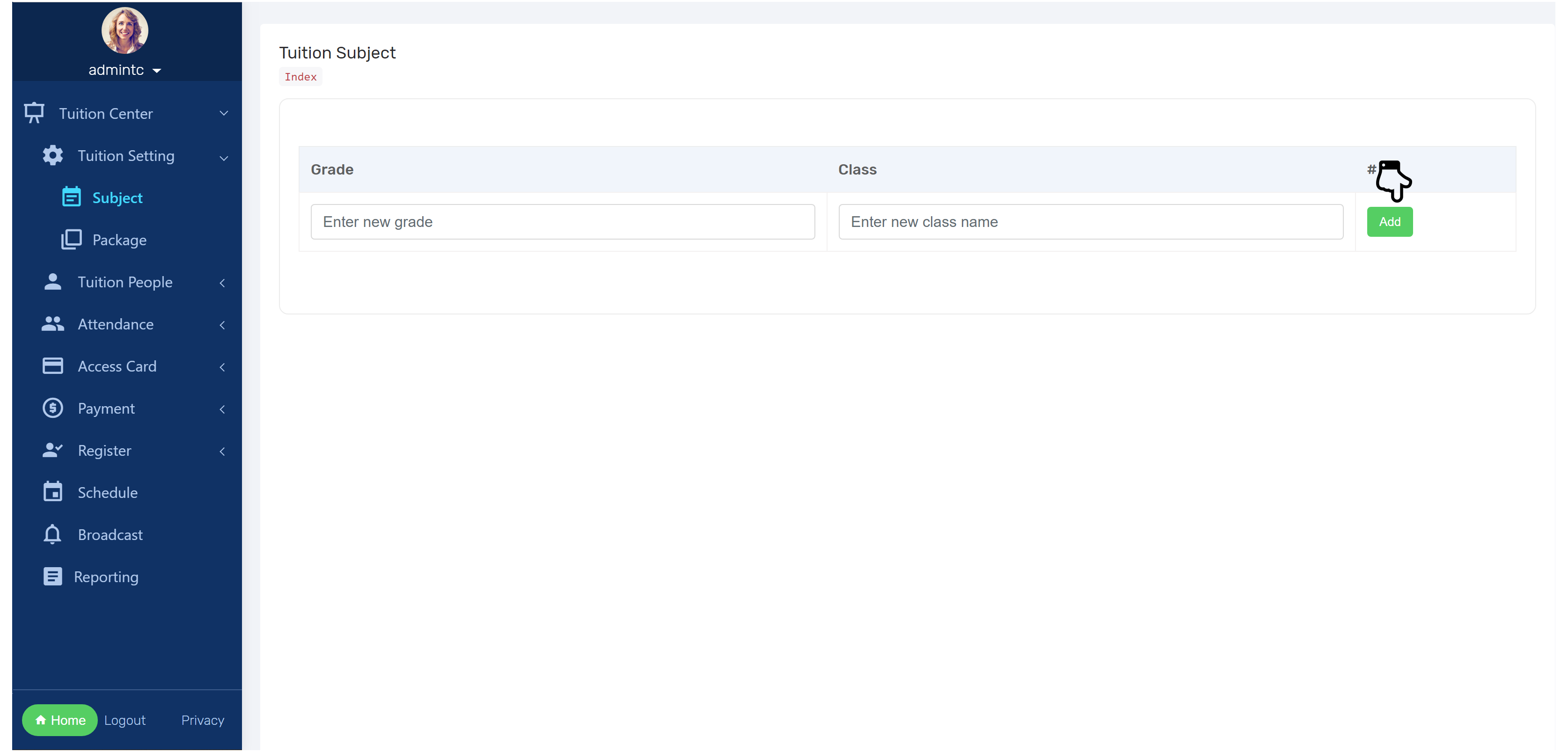Click the Class column header
The height and width of the screenshot is (752, 1568).
[x=857, y=170]
